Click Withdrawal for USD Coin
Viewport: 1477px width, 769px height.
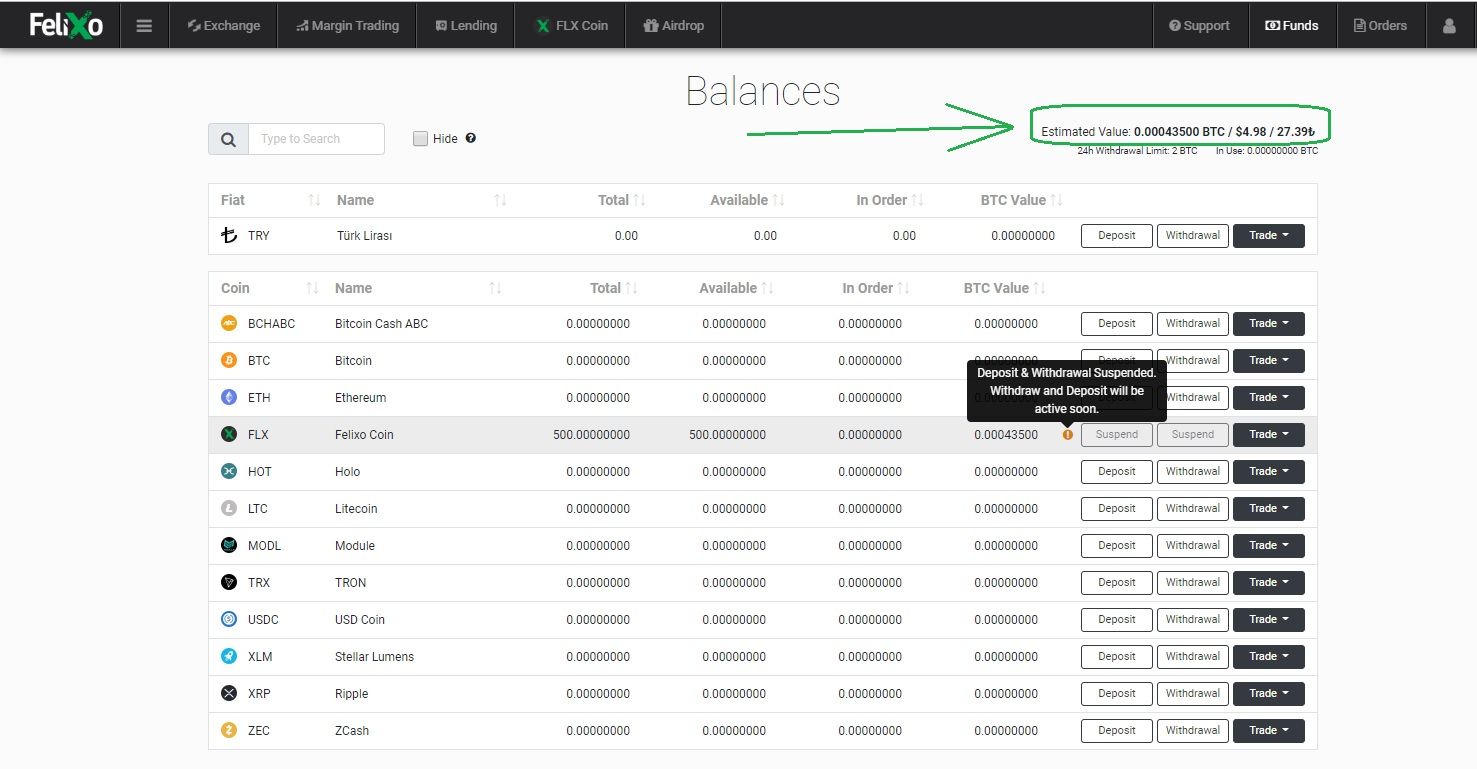[x=1193, y=620]
